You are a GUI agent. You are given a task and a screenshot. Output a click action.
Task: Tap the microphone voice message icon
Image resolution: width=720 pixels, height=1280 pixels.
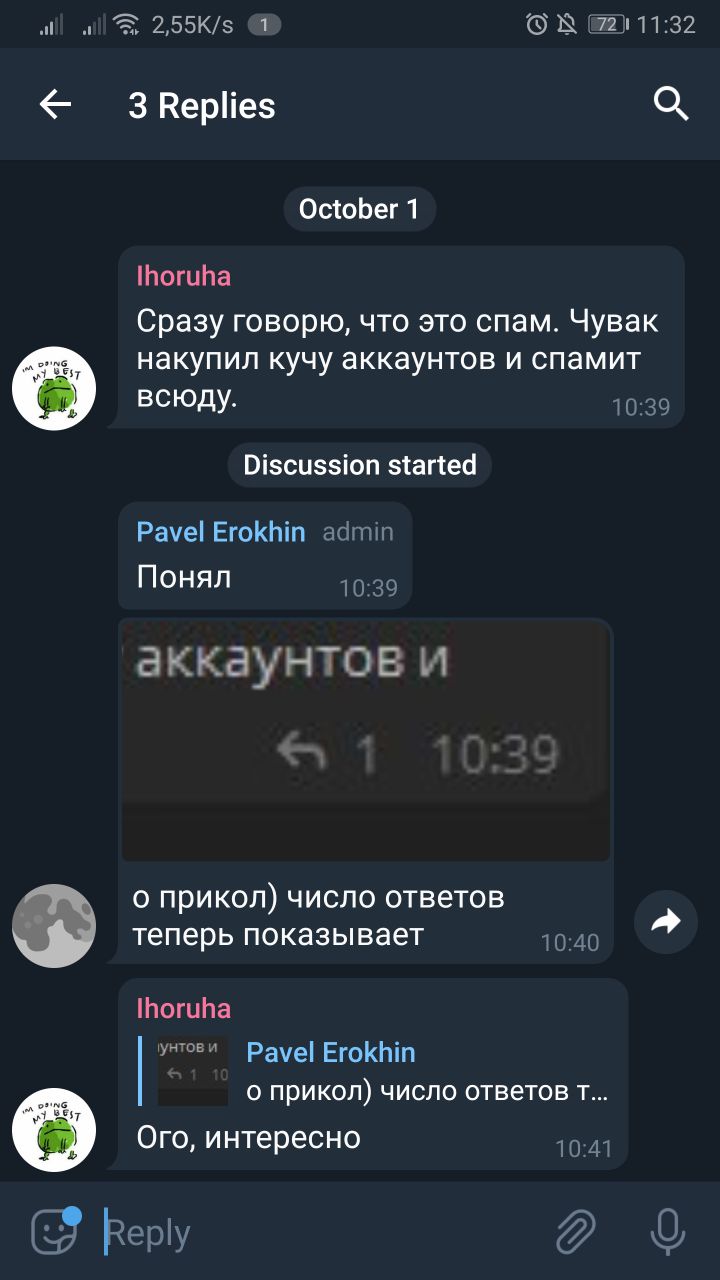[x=667, y=1231]
